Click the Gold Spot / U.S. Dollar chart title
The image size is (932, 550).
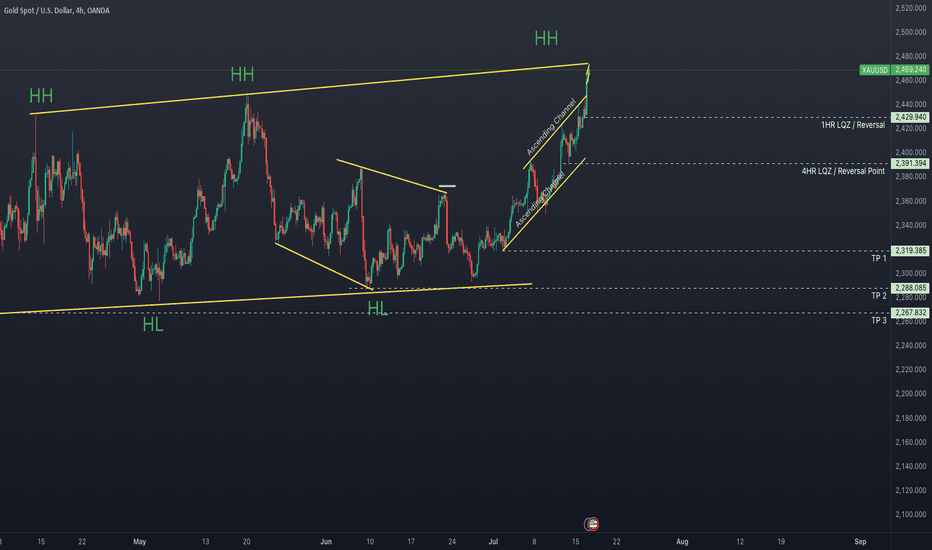(56, 10)
